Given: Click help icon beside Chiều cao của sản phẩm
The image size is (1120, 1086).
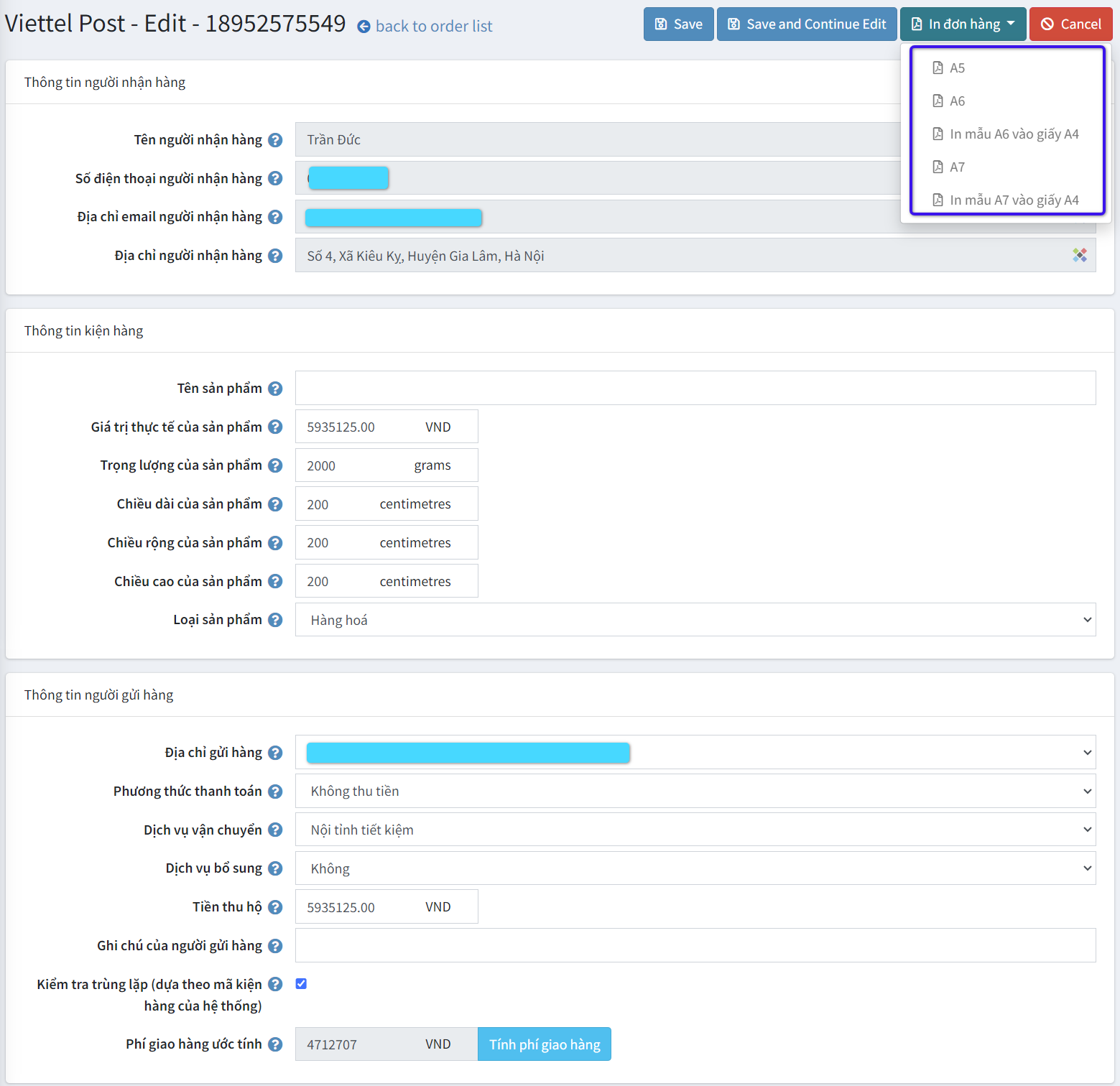Looking at the screenshot, I should 275,581.
